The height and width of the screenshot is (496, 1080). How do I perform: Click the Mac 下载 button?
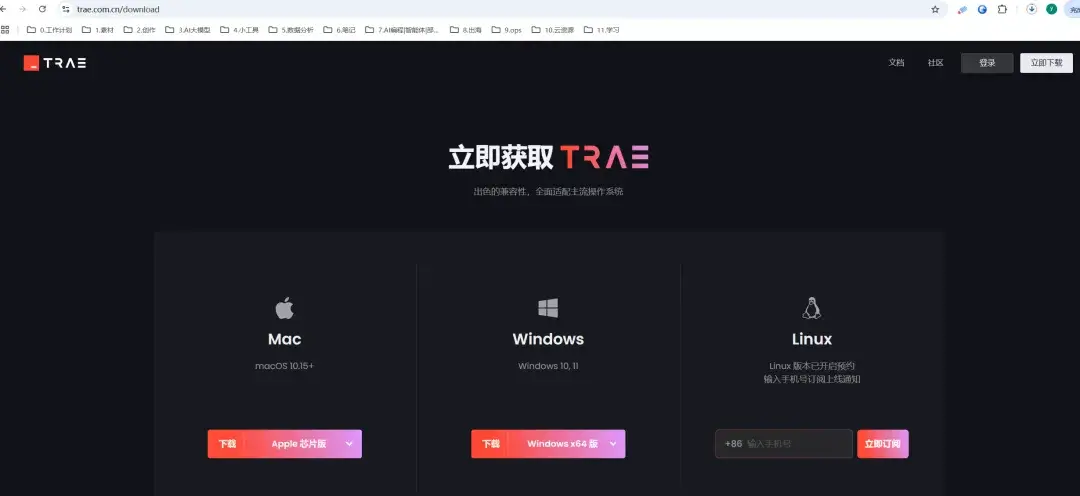pyautogui.click(x=227, y=444)
